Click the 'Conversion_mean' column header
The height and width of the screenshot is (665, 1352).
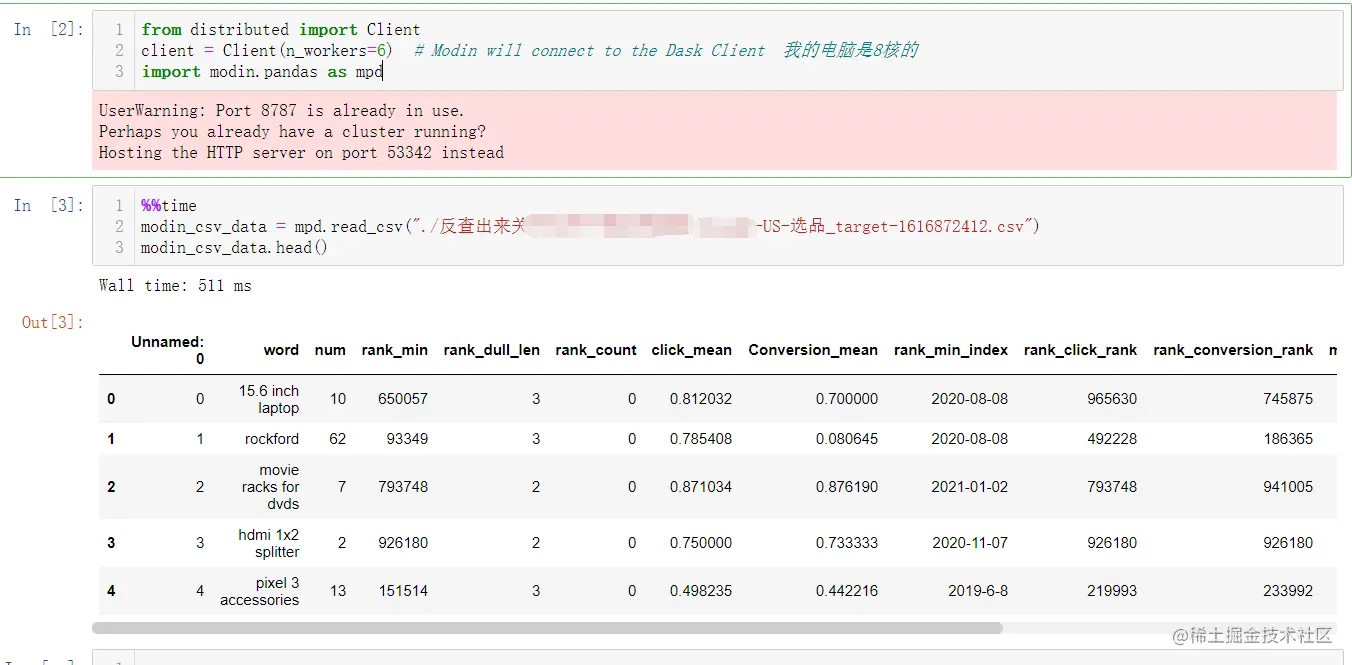pos(813,350)
